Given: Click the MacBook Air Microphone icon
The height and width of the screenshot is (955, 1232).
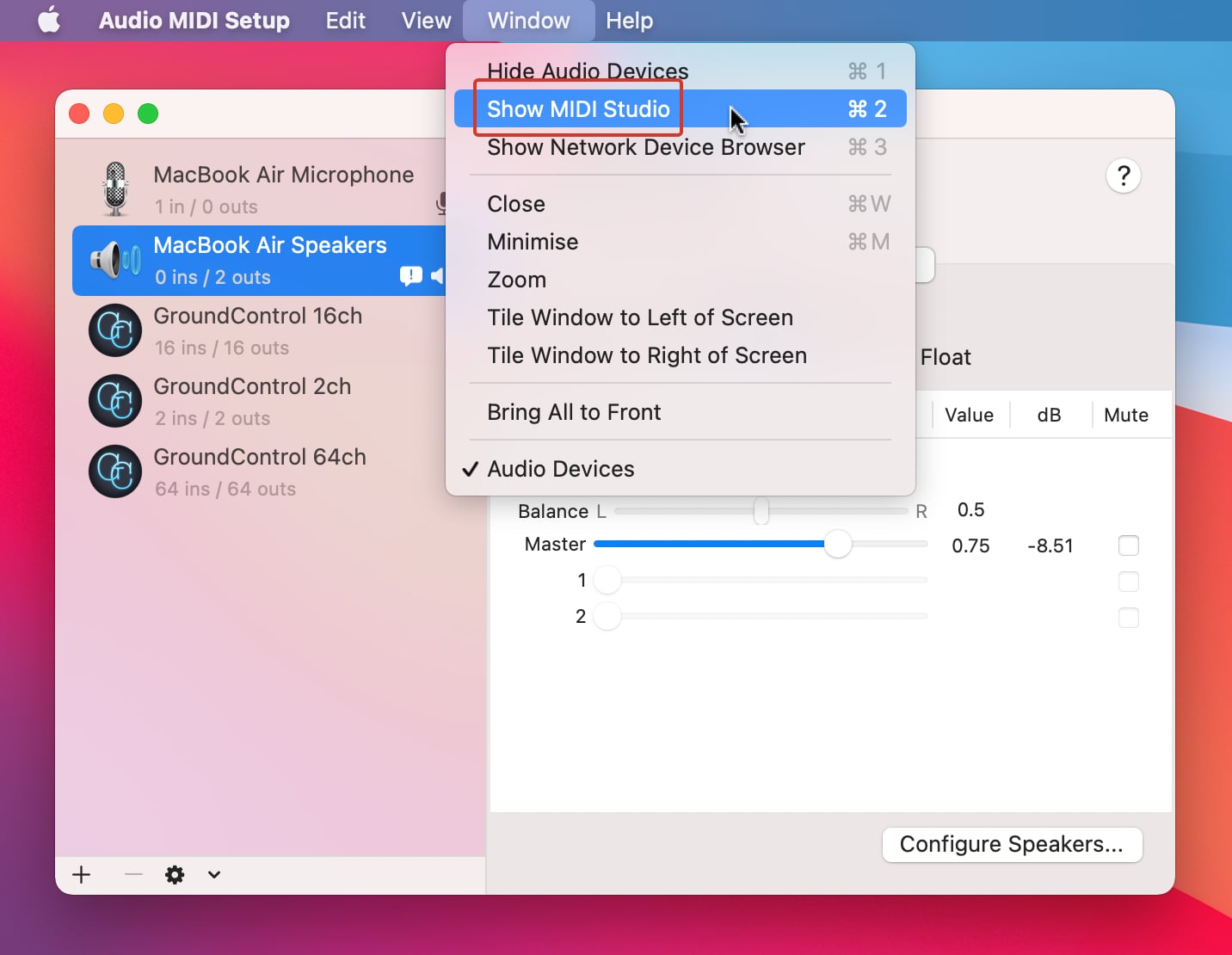Looking at the screenshot, I should click(115, 189).
